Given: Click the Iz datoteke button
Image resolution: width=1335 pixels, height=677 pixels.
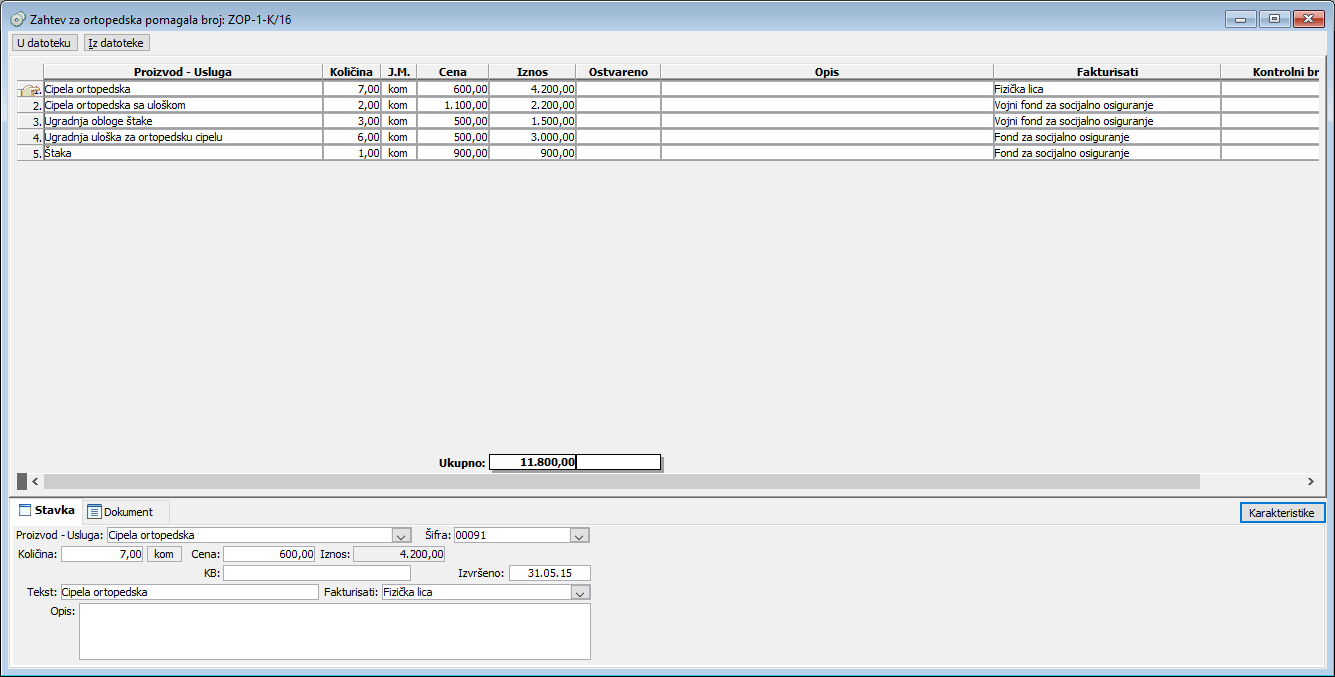Looking at the screenshot, I should [x=117, y=43].
